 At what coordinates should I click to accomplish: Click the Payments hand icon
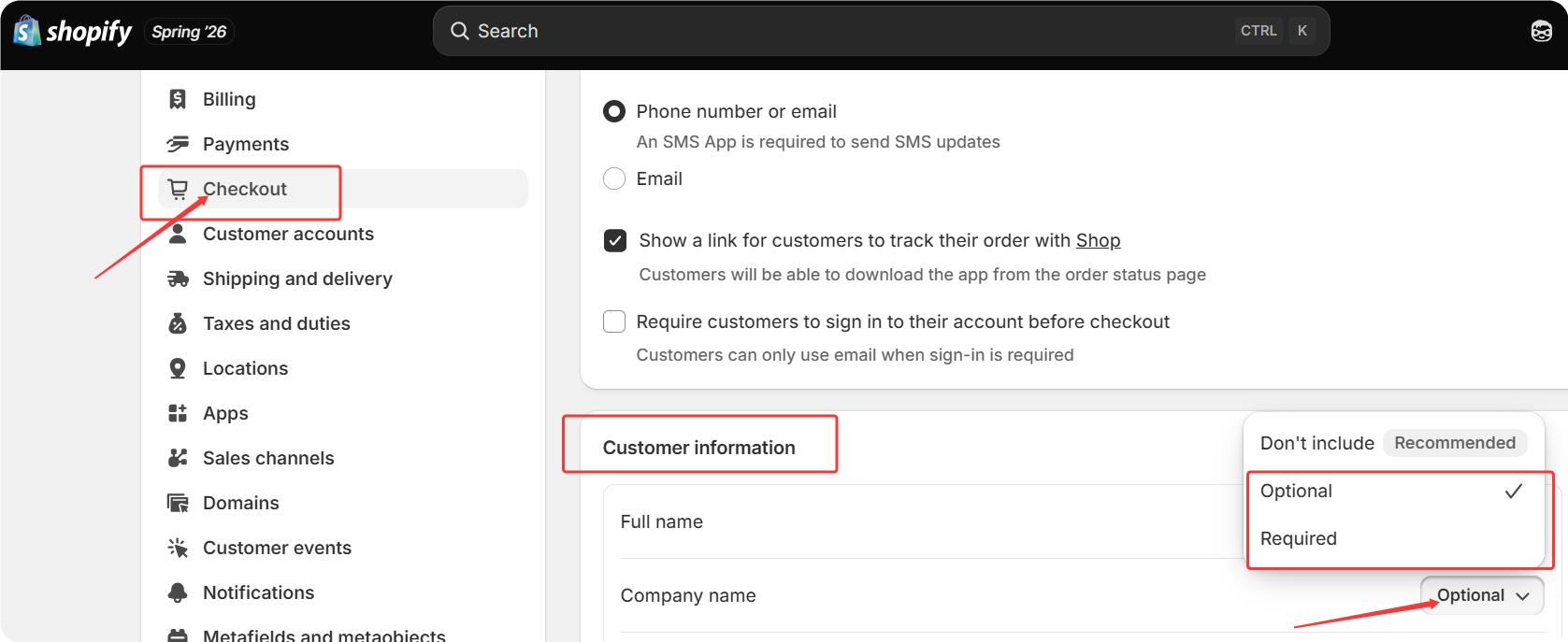pos(178,144)
